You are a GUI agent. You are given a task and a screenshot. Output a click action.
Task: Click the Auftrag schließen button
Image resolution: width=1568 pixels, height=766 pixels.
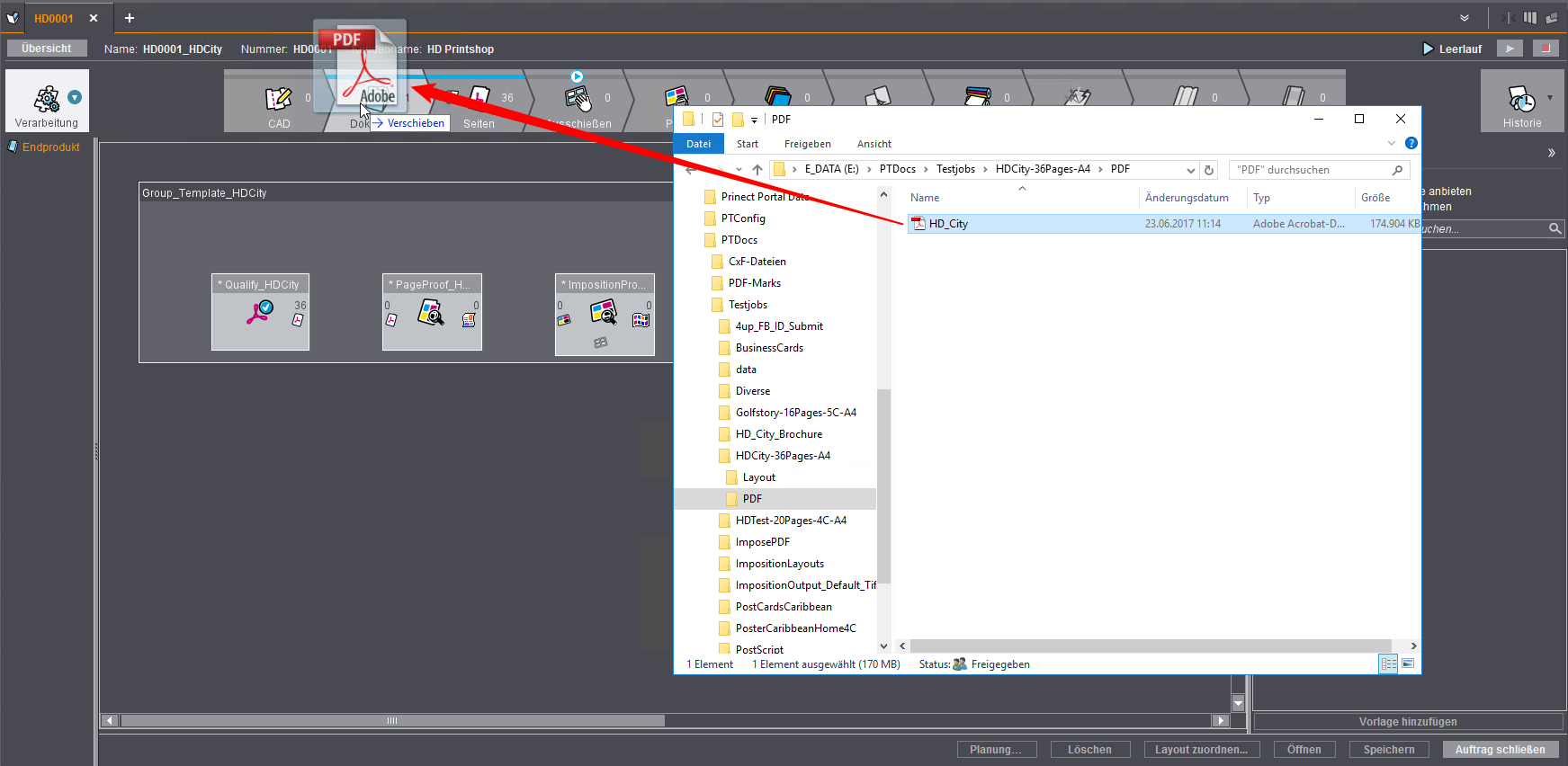click(1501, 750)
